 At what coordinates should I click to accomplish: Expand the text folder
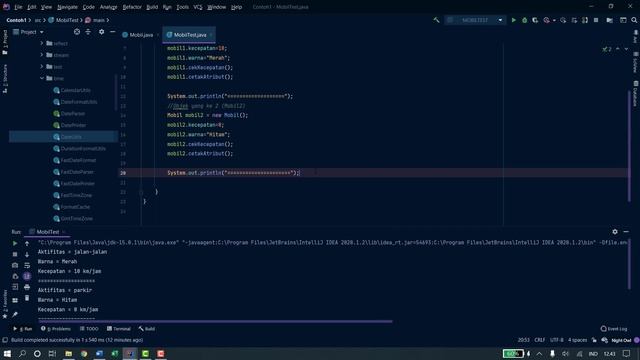[x=42, y=67]
